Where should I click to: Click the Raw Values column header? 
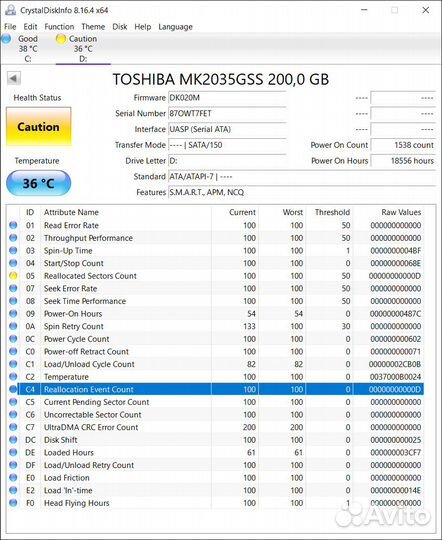tap(401, 212)
